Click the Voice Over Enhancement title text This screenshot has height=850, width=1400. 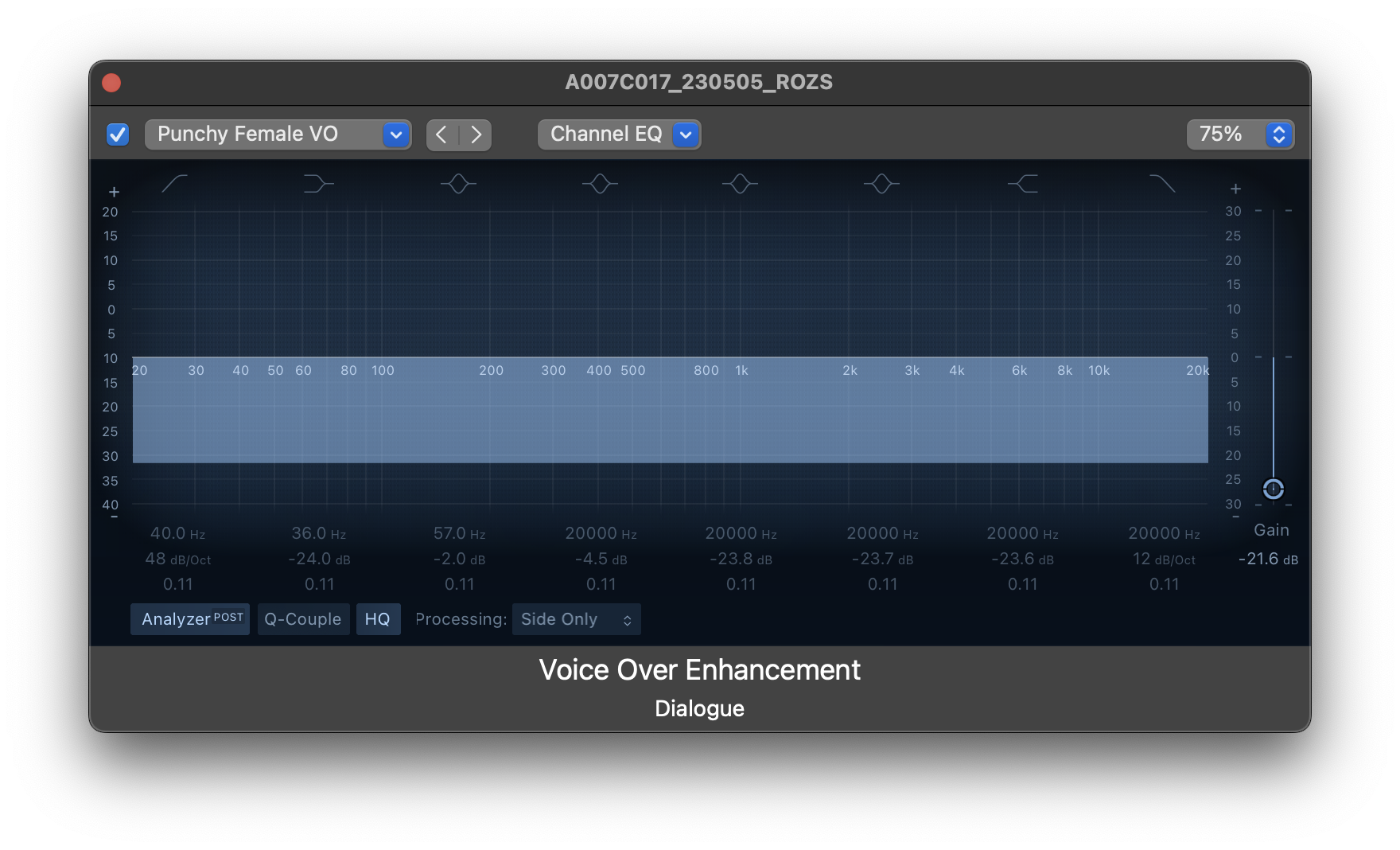coord(700,670)
